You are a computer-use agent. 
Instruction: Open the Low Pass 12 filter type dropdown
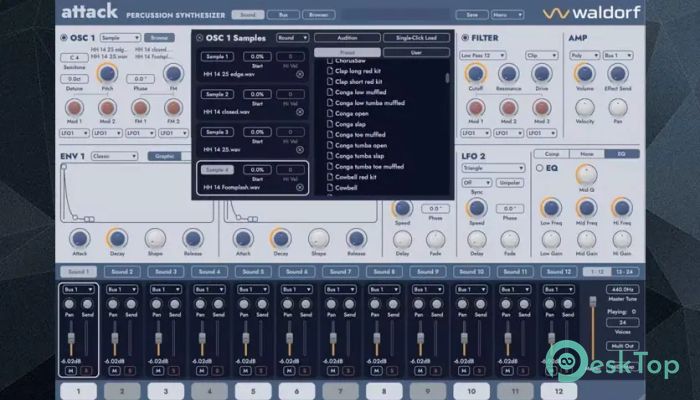pyautogui.click(x=483, y=55)
